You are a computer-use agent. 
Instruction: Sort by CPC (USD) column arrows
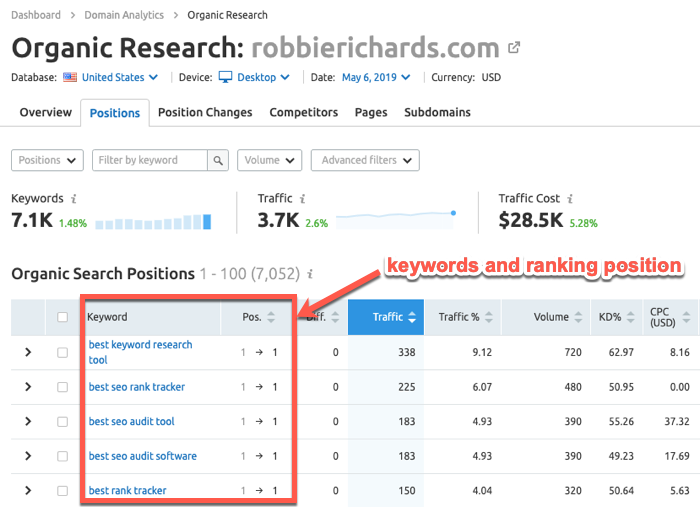point(686,317)
